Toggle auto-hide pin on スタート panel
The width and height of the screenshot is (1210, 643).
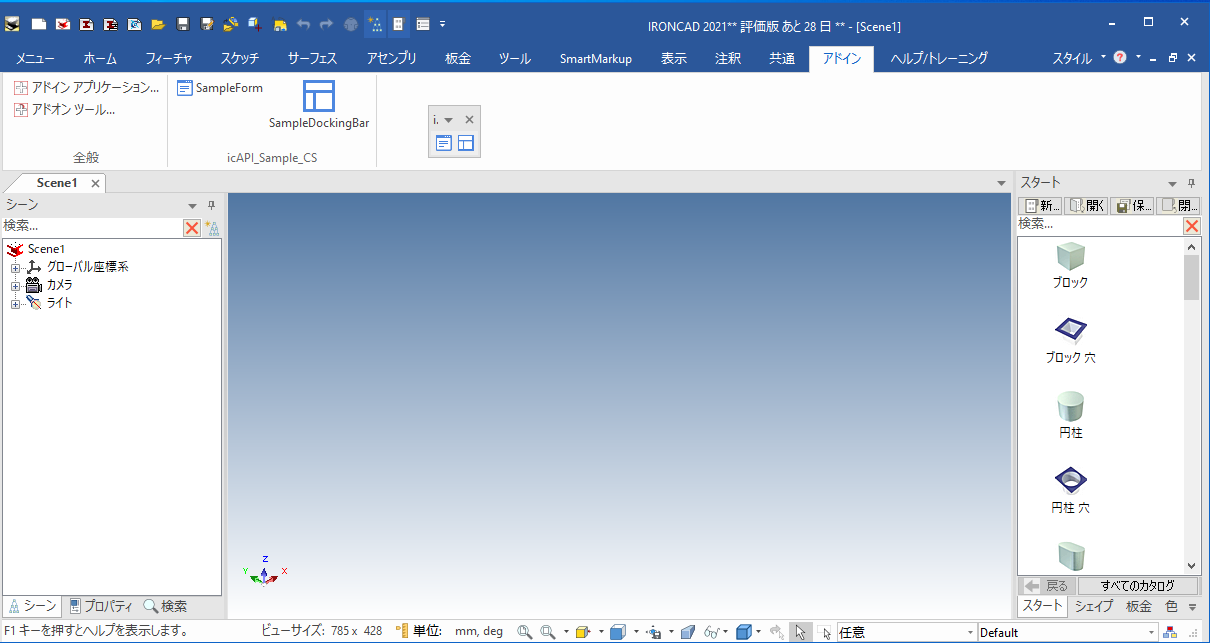click(1191, 183)
